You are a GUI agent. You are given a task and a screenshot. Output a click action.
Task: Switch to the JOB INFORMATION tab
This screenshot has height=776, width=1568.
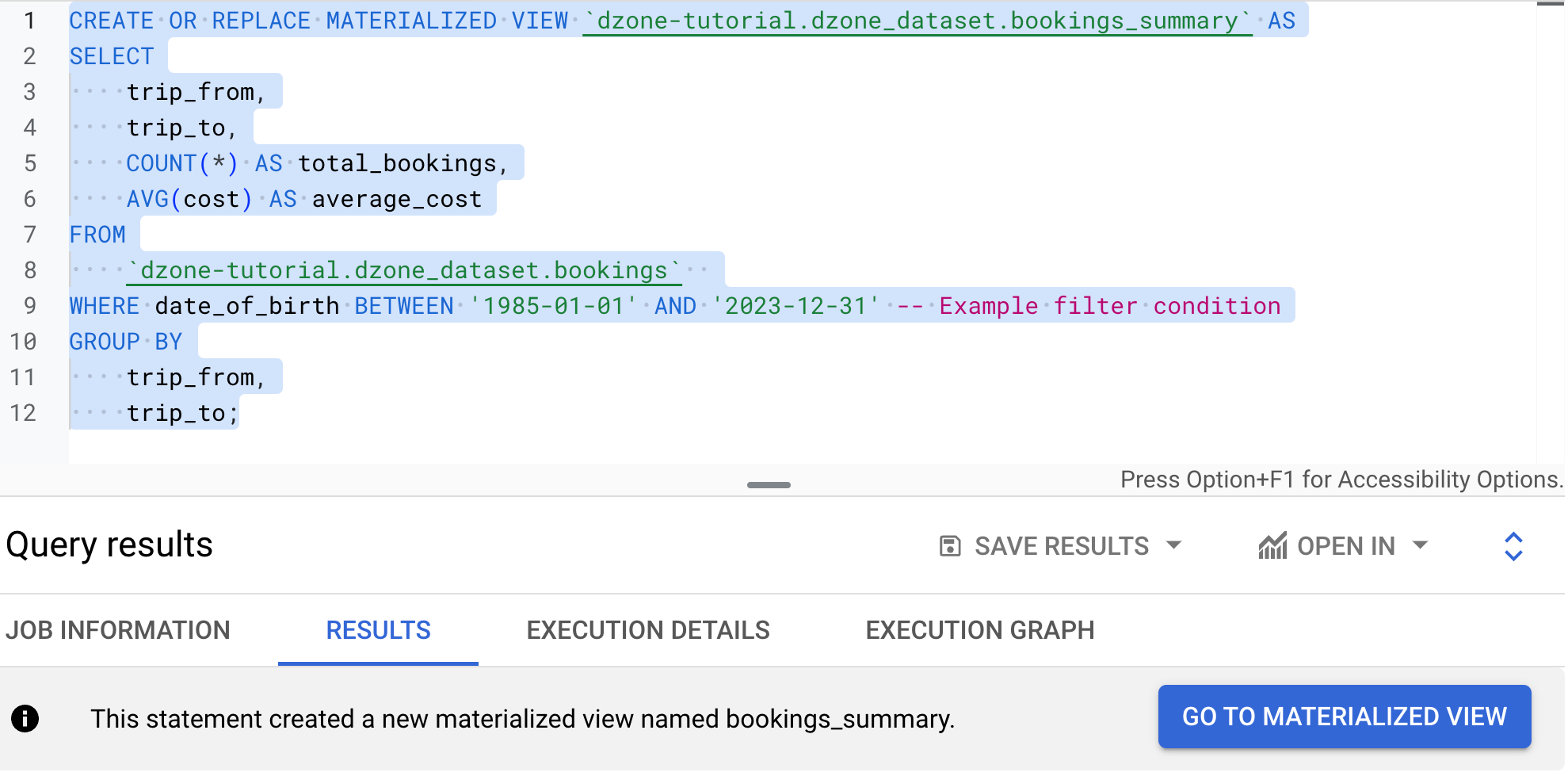pyautogui.click(x=119, y=629)
